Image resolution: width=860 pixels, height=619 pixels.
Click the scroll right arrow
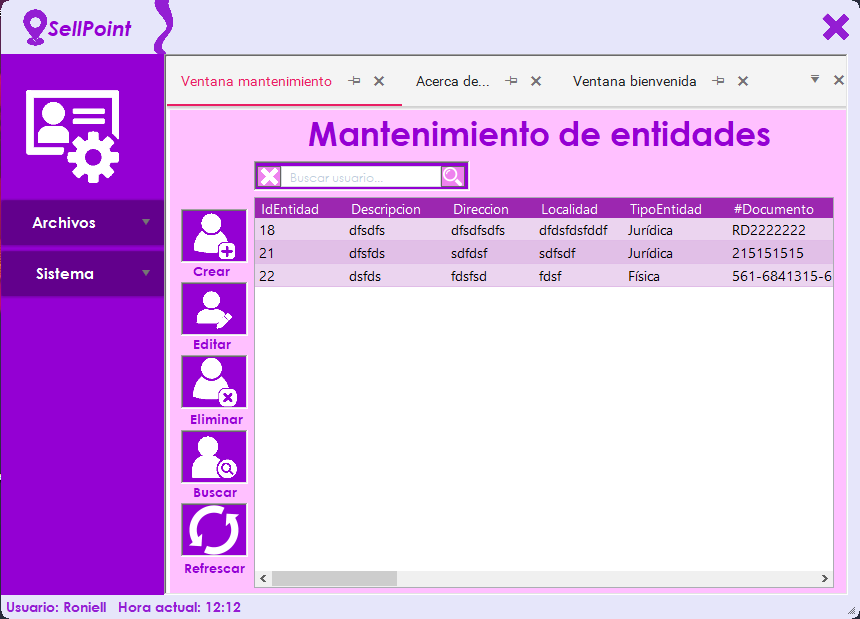[824, 578]
